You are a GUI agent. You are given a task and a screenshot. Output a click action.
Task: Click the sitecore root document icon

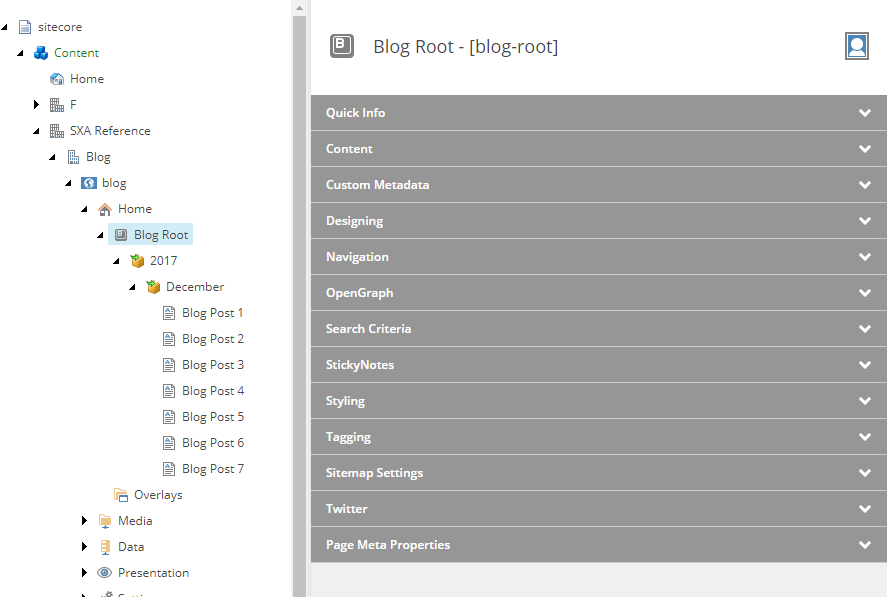(x=25, y=27)
